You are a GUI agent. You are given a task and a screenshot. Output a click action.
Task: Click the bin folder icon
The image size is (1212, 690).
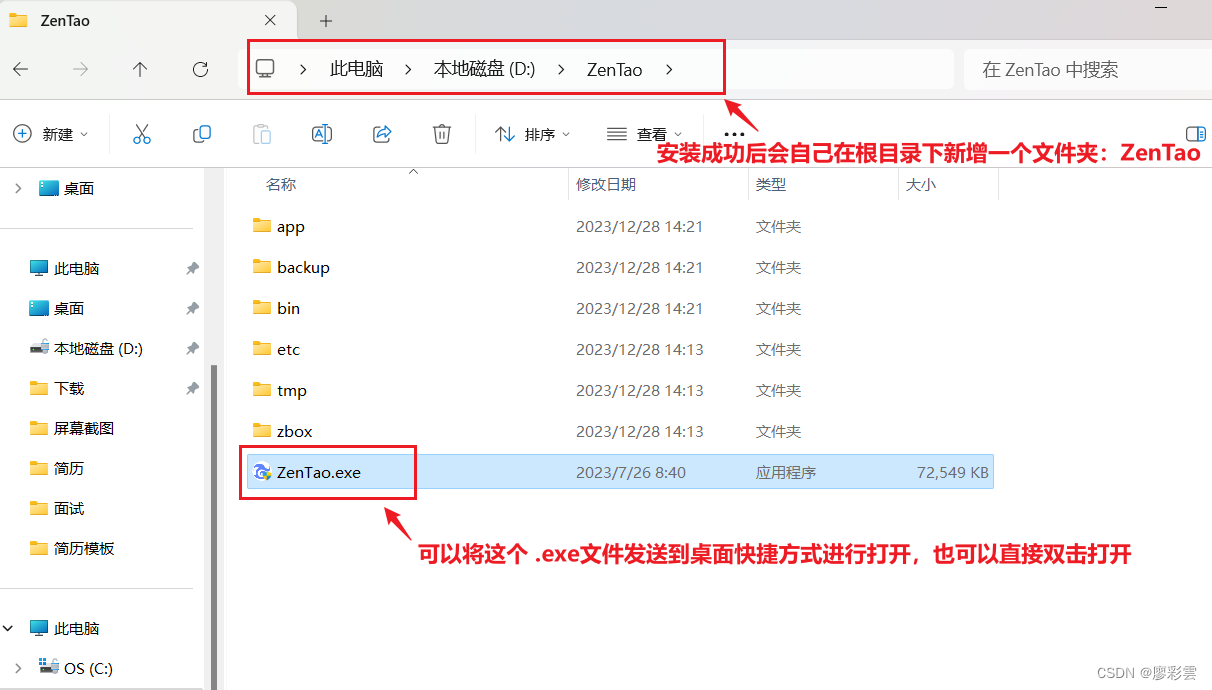[x=262, y=308]
